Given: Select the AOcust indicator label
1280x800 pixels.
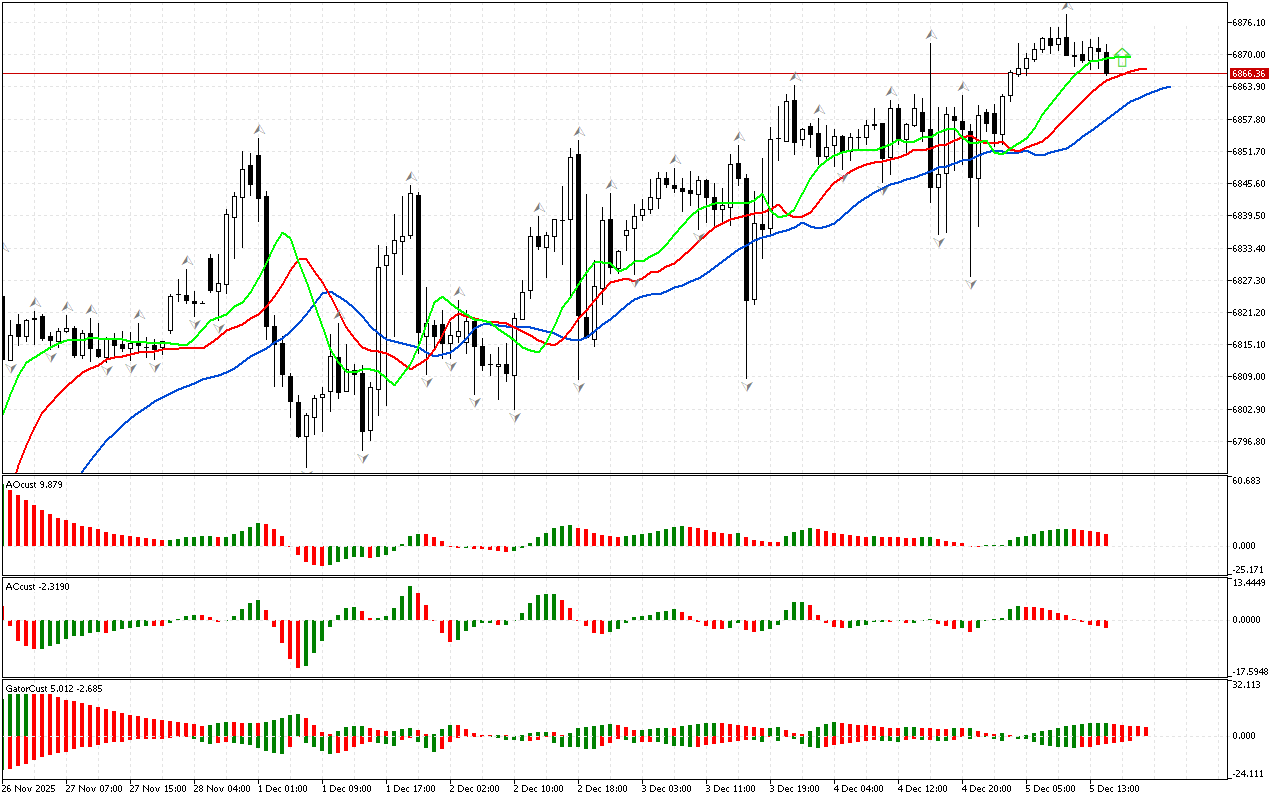Looking at the screenshot, I should (34, 485).
